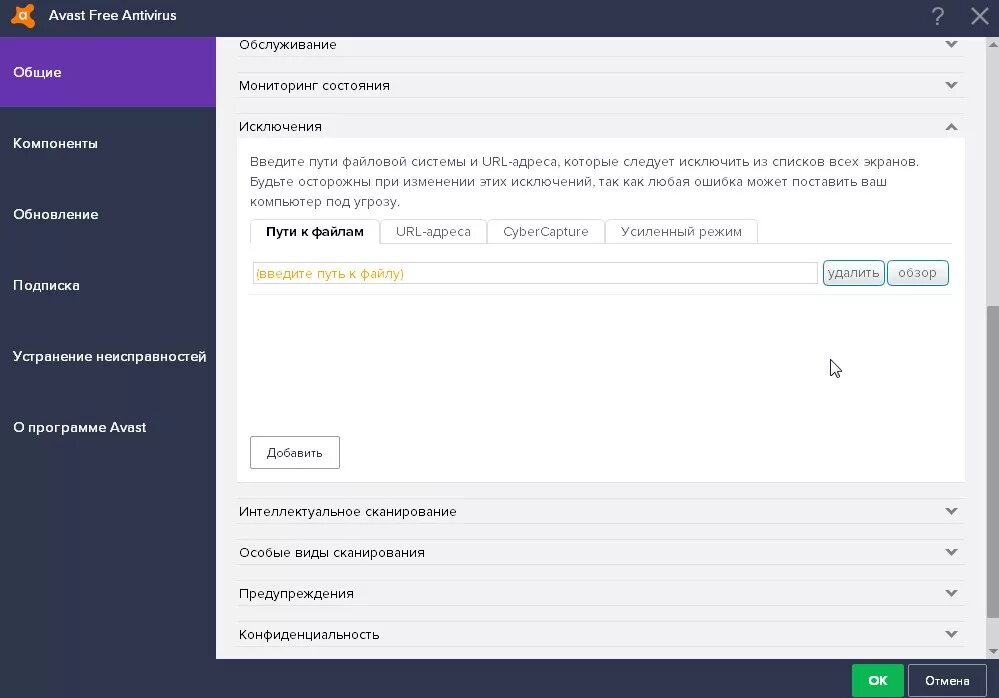Viewport: 999px width, 698px height.
Task: Open the help question mark icon
Action: pos(938,16)
